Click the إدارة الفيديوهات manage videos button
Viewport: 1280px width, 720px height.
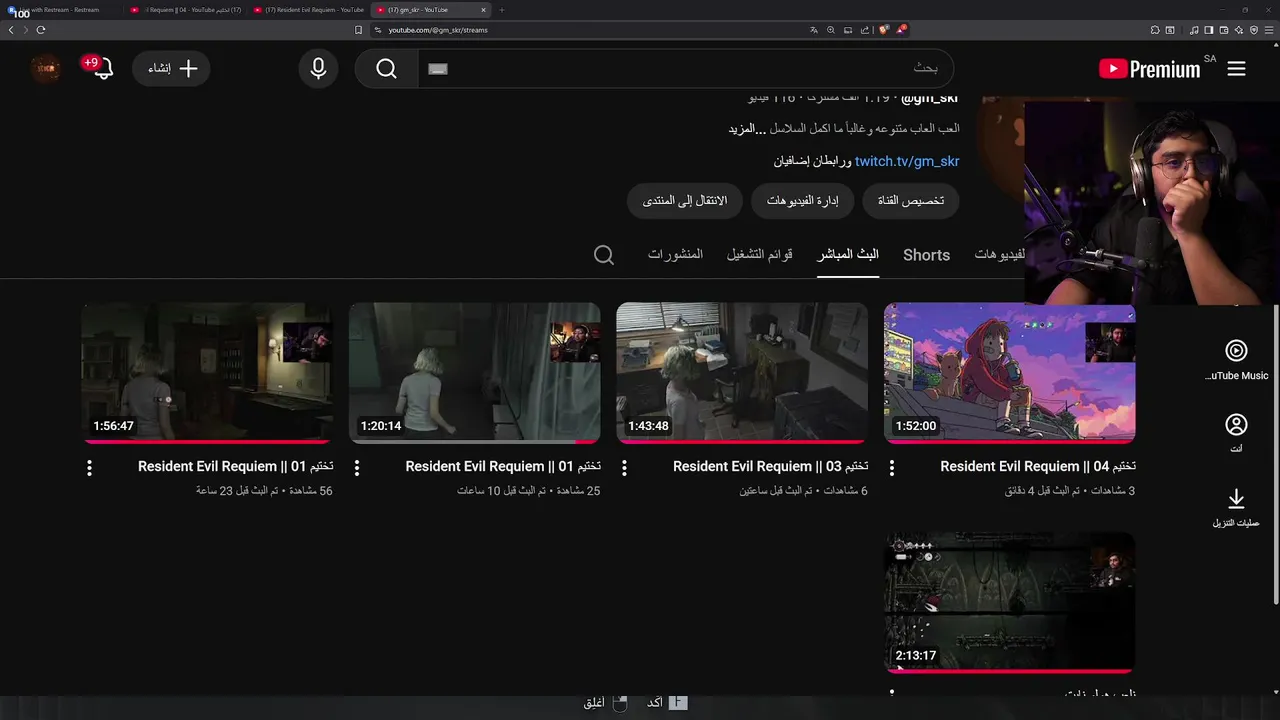pos(803,201)
